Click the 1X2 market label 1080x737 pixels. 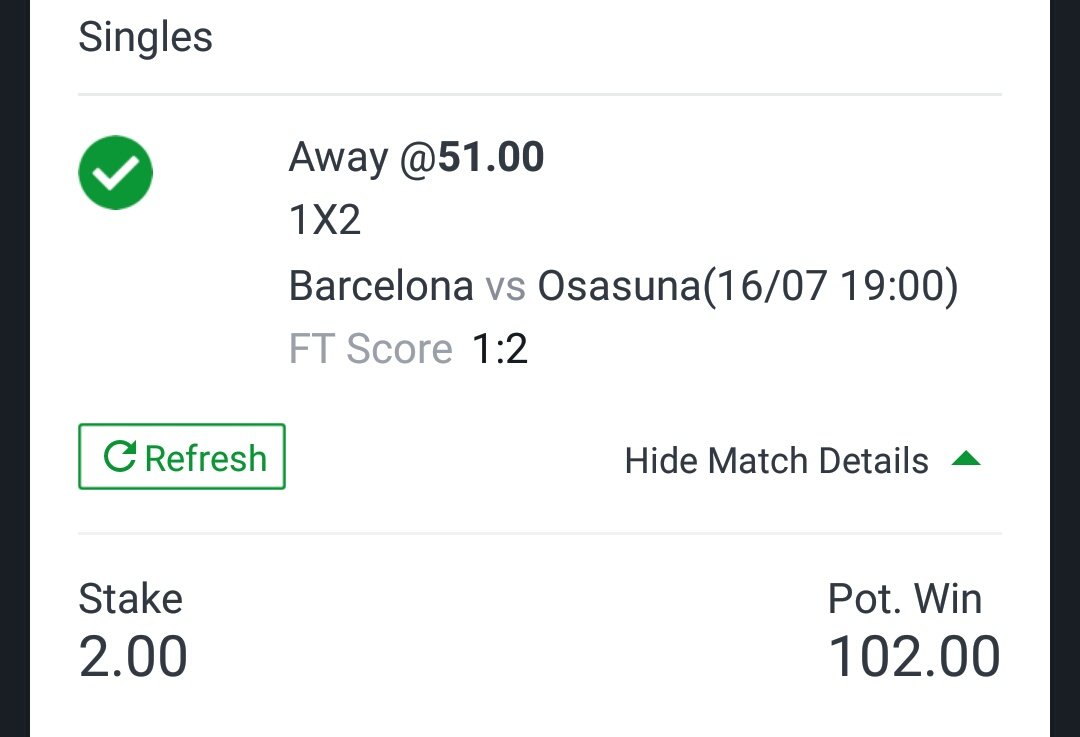(x=324, y=221)
